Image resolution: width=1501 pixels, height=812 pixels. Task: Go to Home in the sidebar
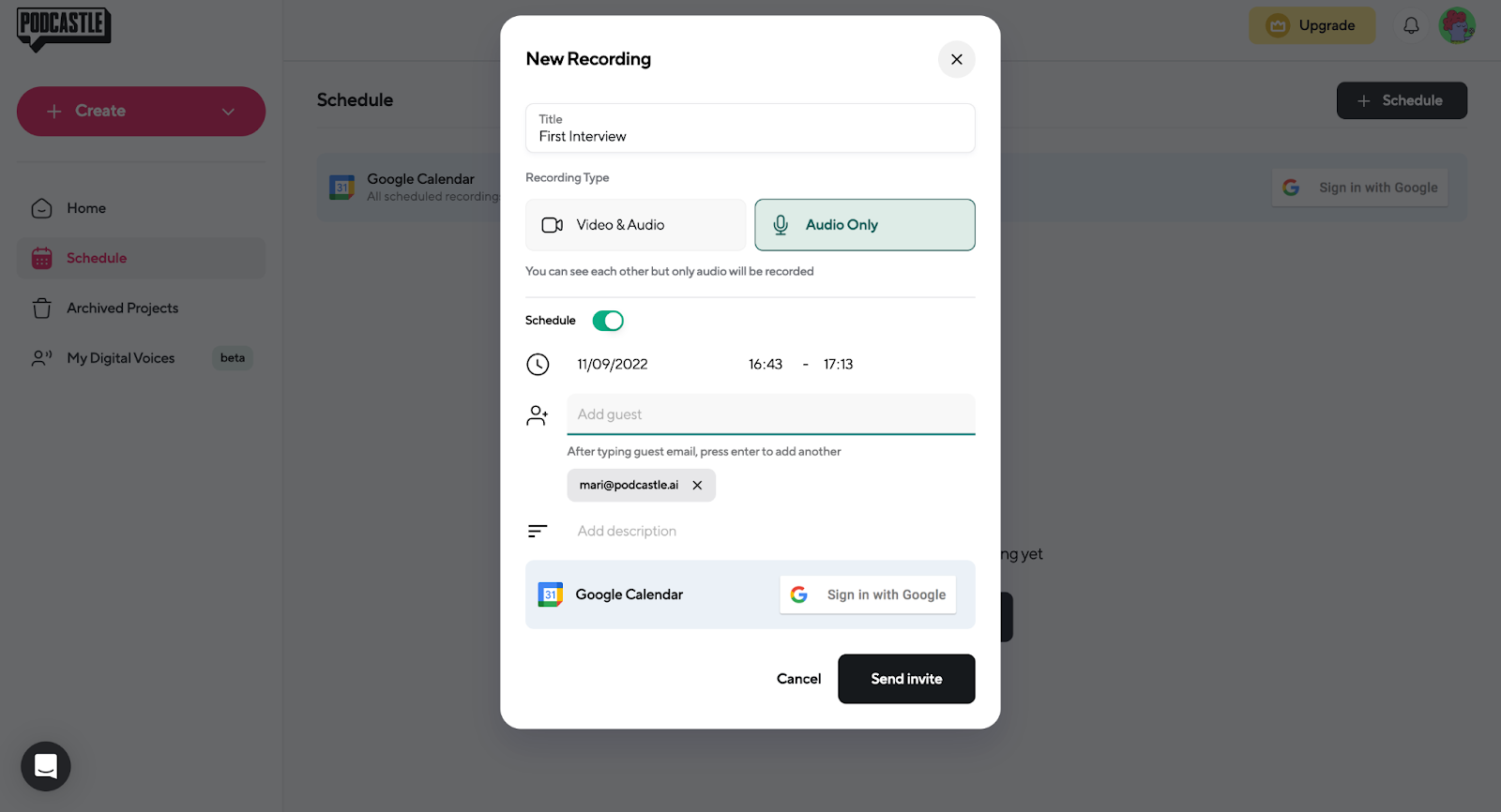coord(86,208)
